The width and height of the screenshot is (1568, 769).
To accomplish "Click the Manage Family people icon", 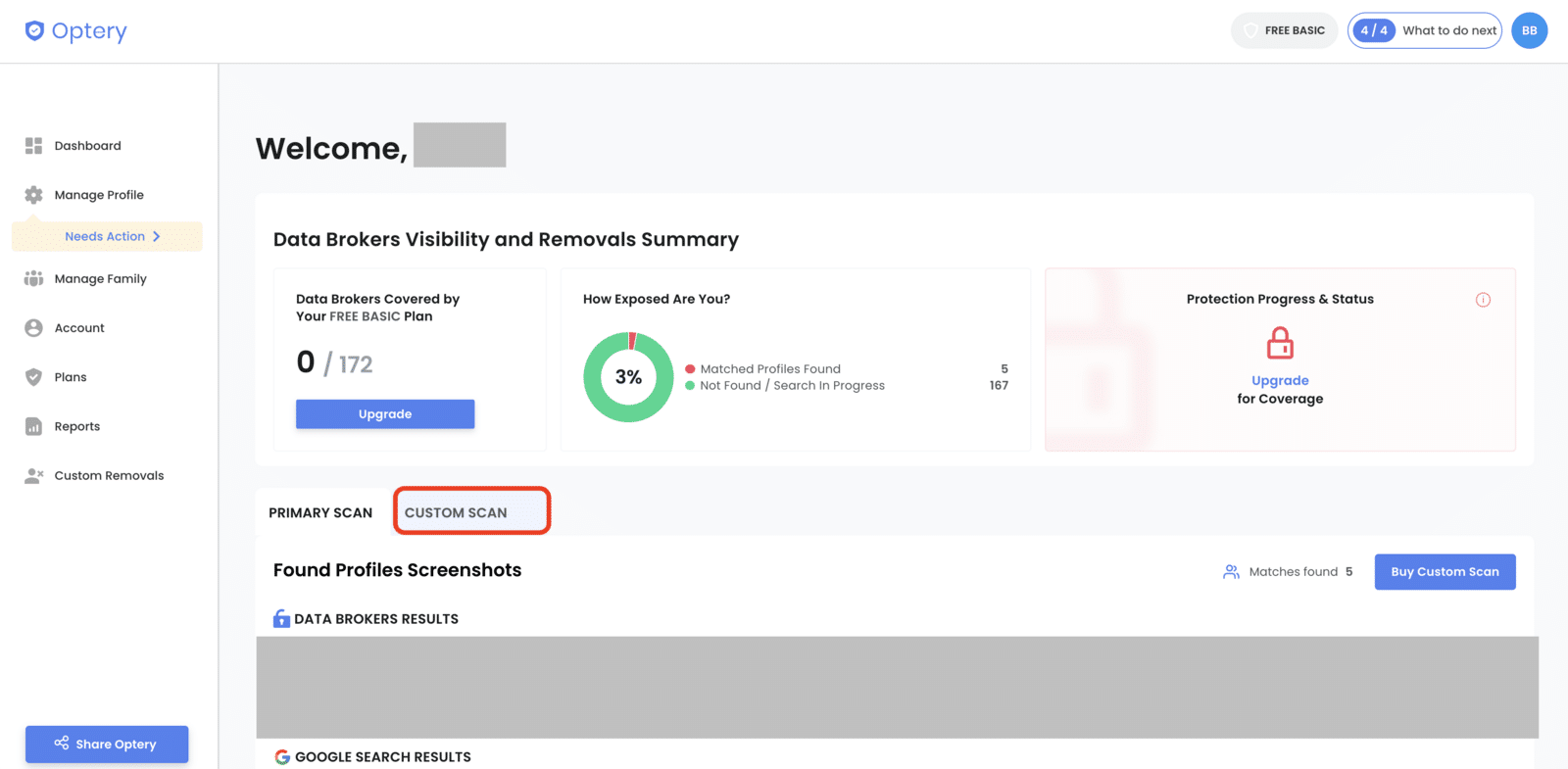I will click(x=33, y=278).
